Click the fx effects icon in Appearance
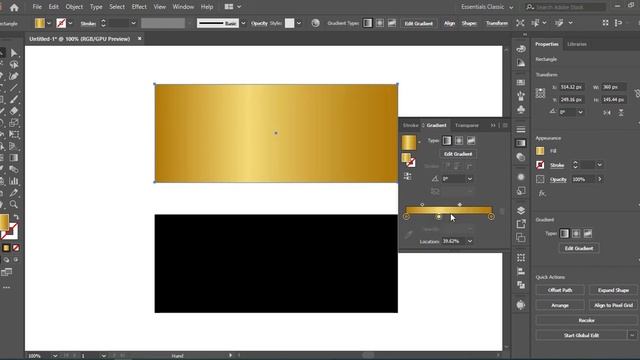Screen dimensions: 640x360 (542, 193)
